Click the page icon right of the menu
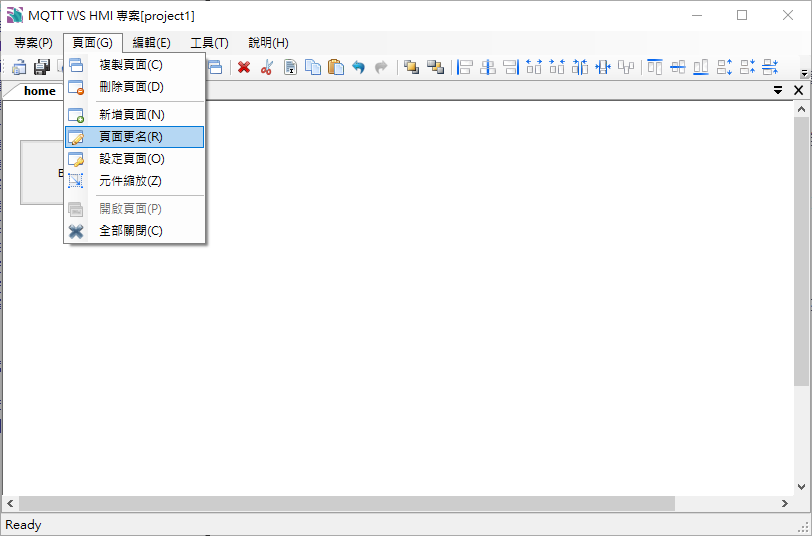Viewport: 812px width, 536px height. tap(215, 67)
